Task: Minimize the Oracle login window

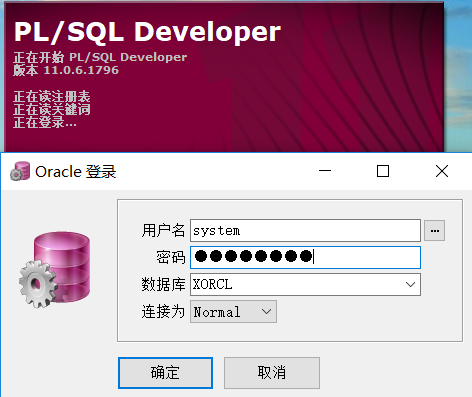Action: [x=325, y=171]
